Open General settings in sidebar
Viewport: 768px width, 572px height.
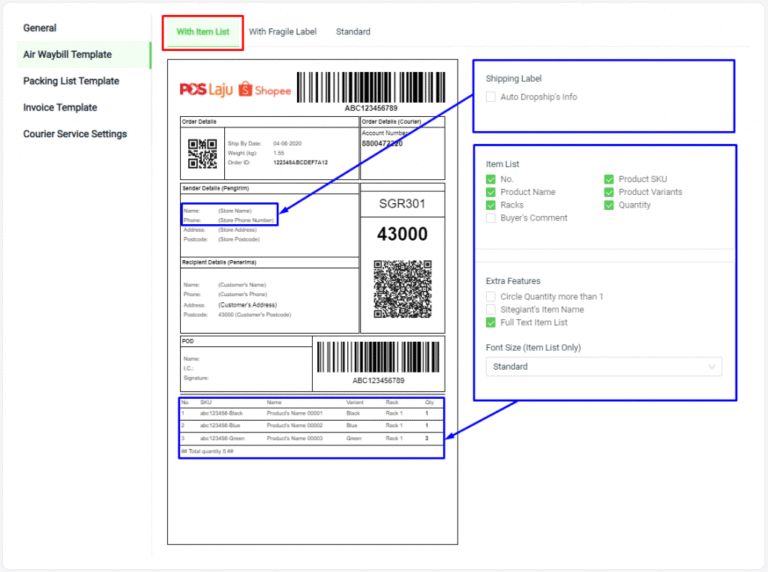40,28
